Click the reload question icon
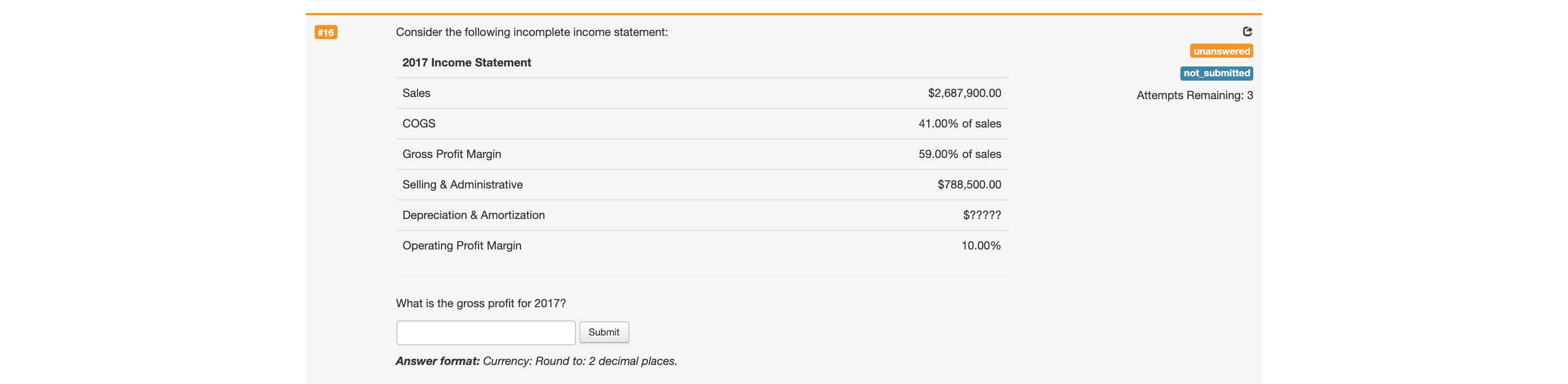1568x384 pixels. 1247,32
